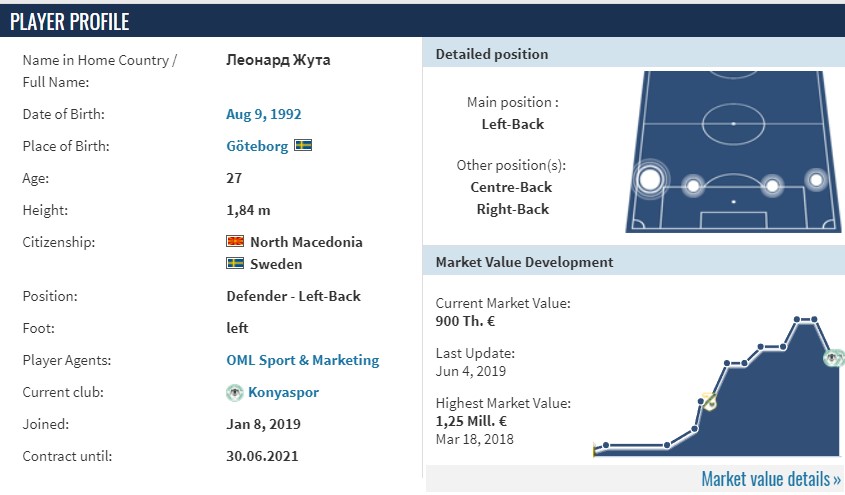Click the left Centre-Back marker on pitch
This screenshot has width=845, height=495.
pyautogui.click(x=693, y=186)
